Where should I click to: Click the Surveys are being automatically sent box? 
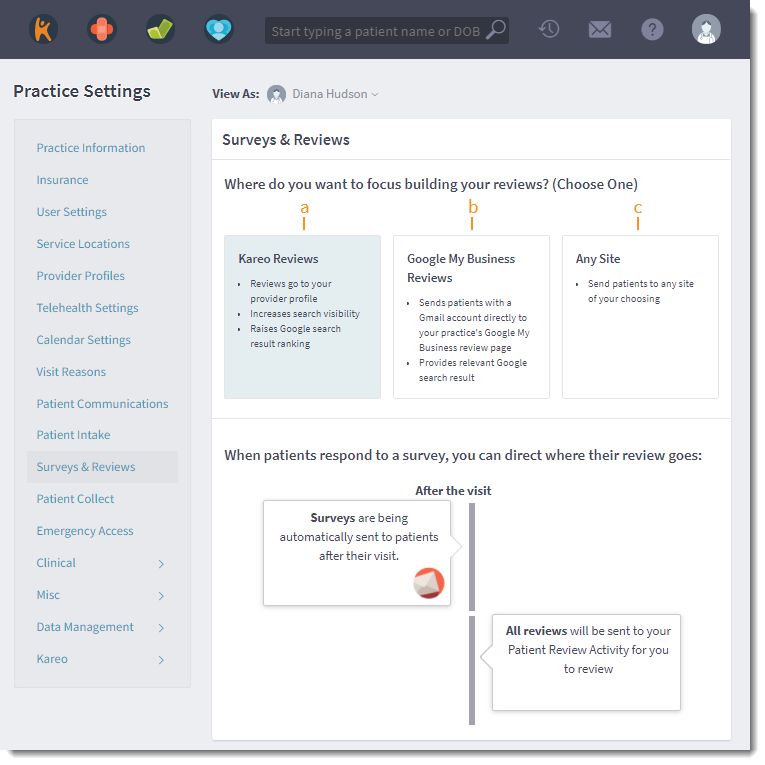(x=357, y=553)
